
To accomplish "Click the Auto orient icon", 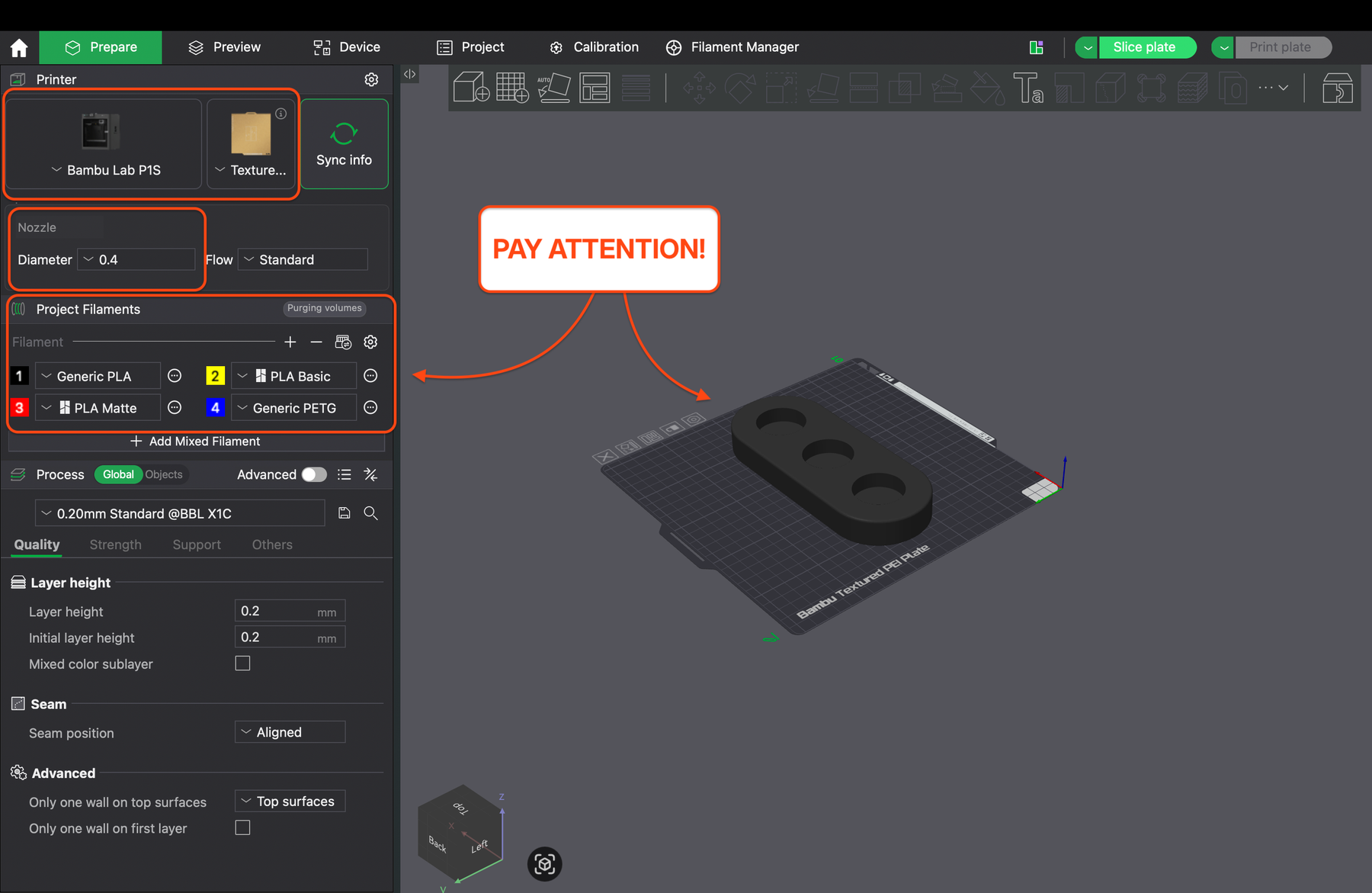I will pyautogui.click(x=553, y=88).
